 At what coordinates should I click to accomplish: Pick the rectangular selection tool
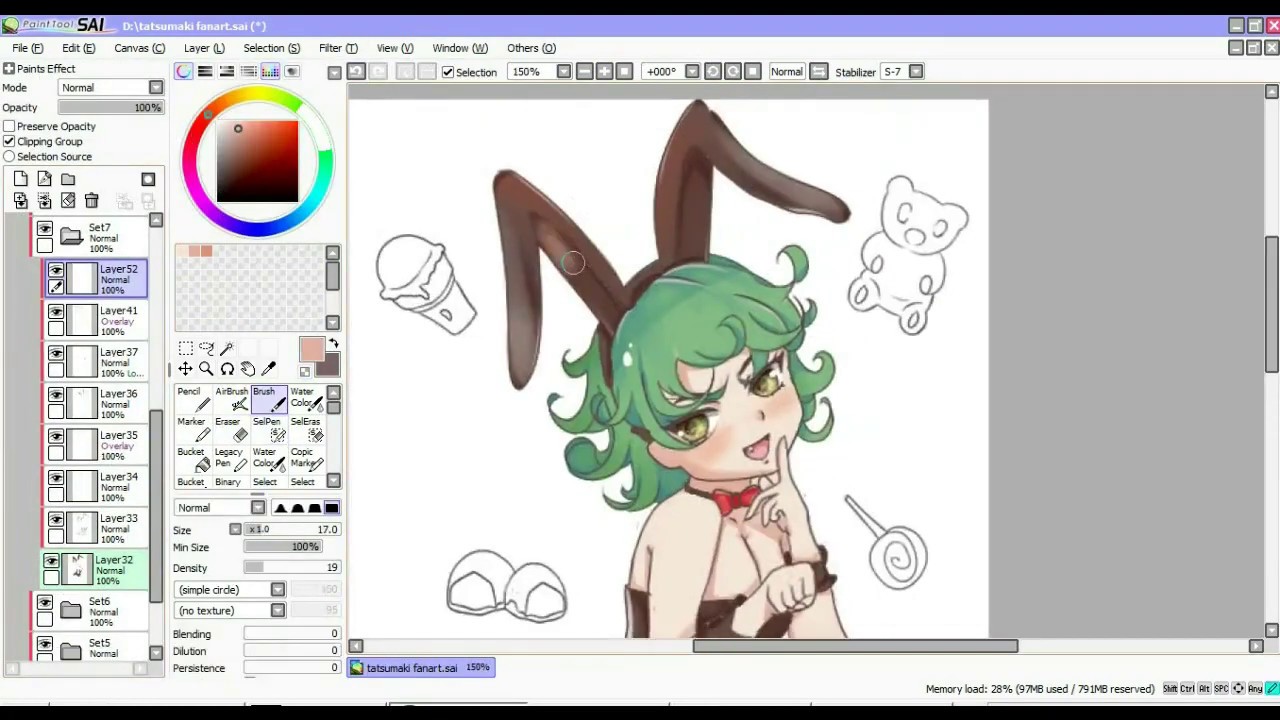[186, 348]
